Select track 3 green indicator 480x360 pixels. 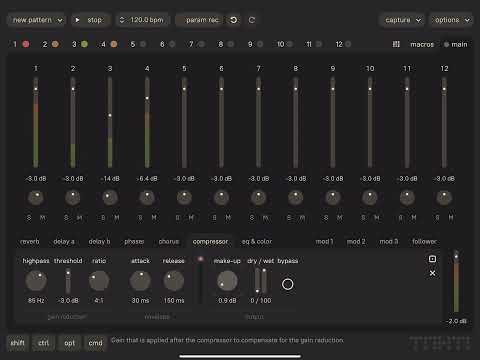point(85,44)
